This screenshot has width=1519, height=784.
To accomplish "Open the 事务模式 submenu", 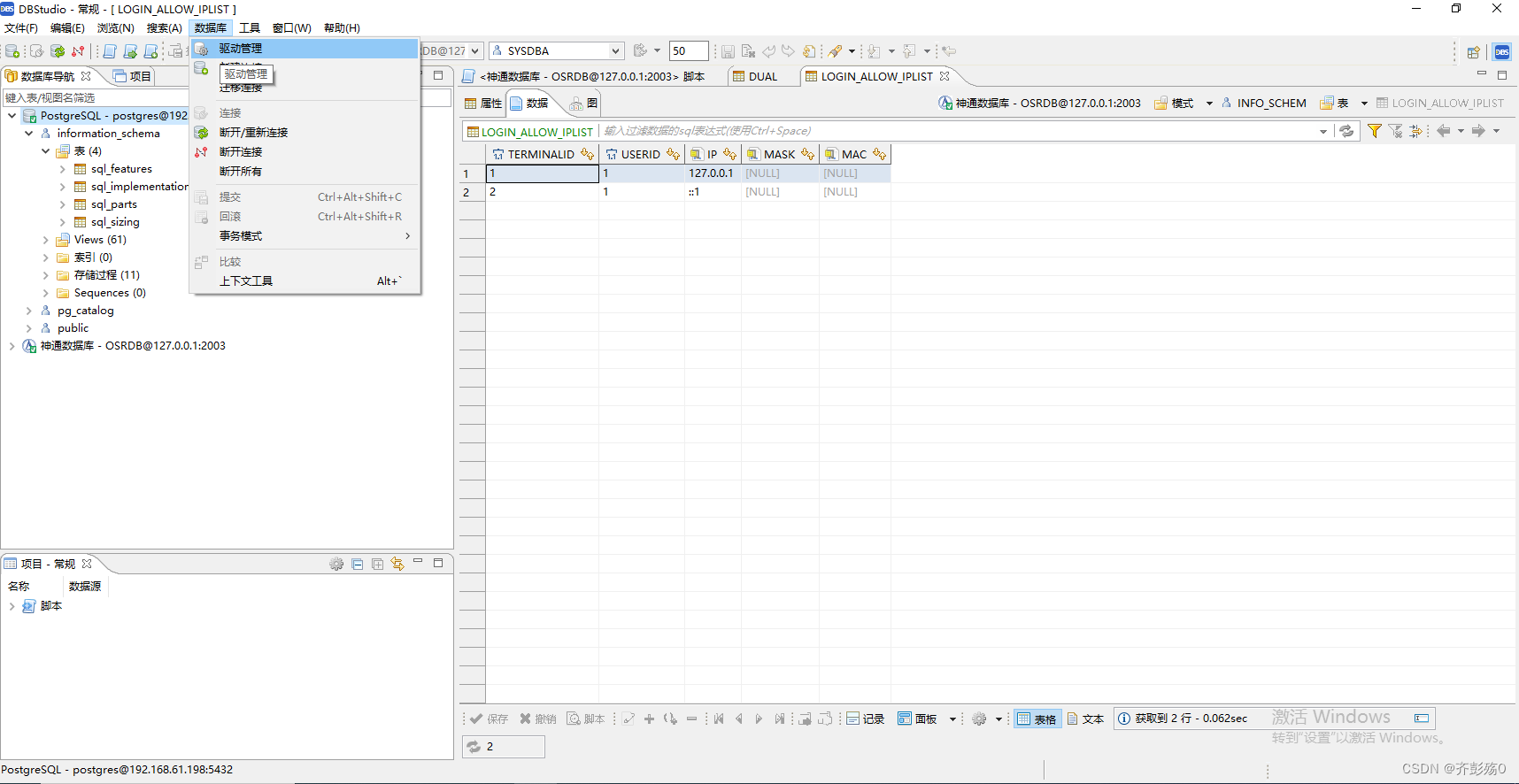I will (305, 236).
